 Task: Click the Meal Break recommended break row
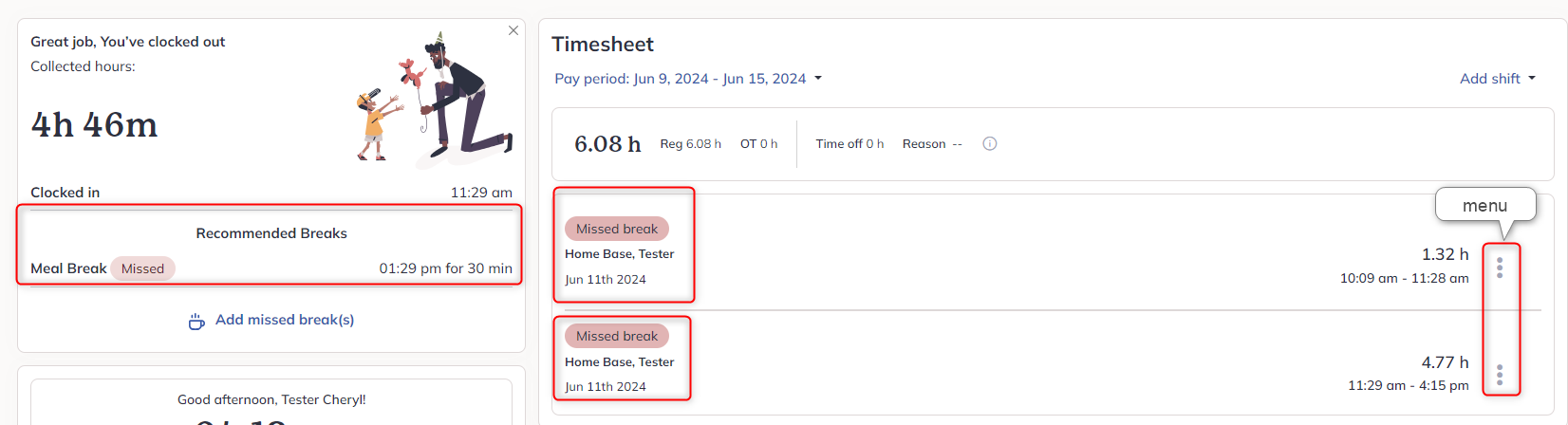(271, 268)
